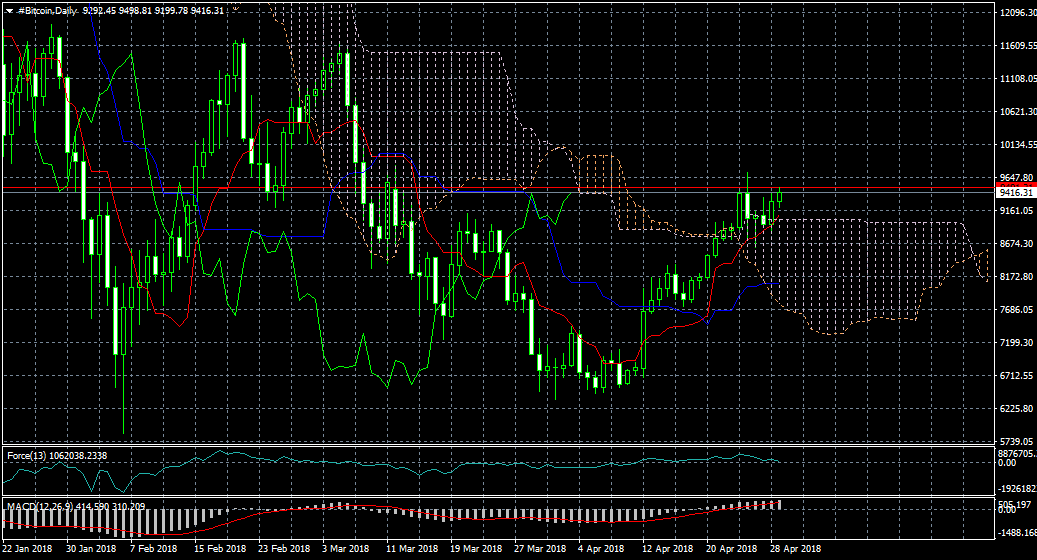Click the 15 Feb 2018 date label
The width and height of the screenshot is (1037, 560).
point(220,549)
